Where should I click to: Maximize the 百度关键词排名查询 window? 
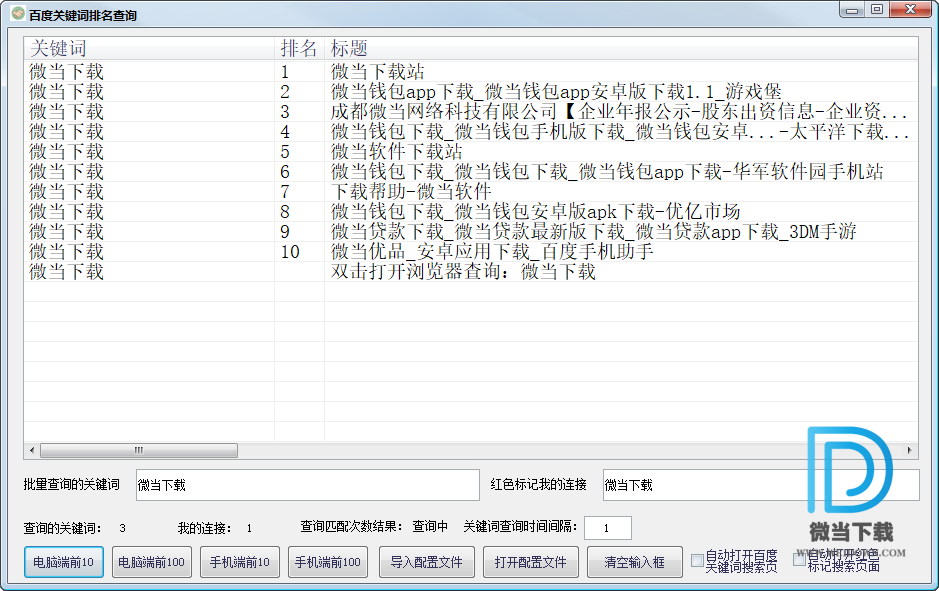point(877,10)
